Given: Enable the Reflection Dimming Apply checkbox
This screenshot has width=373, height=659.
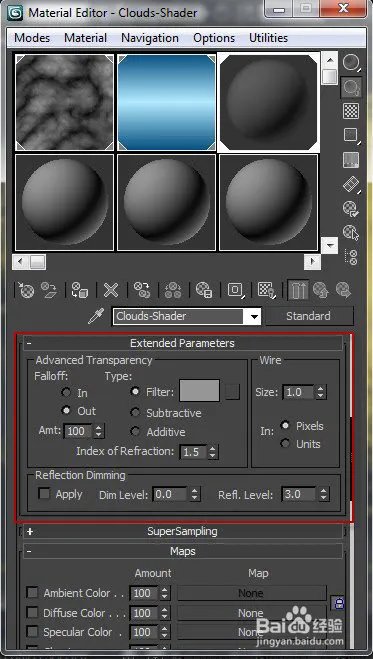Looking at the screenshot, I should 44,493.
